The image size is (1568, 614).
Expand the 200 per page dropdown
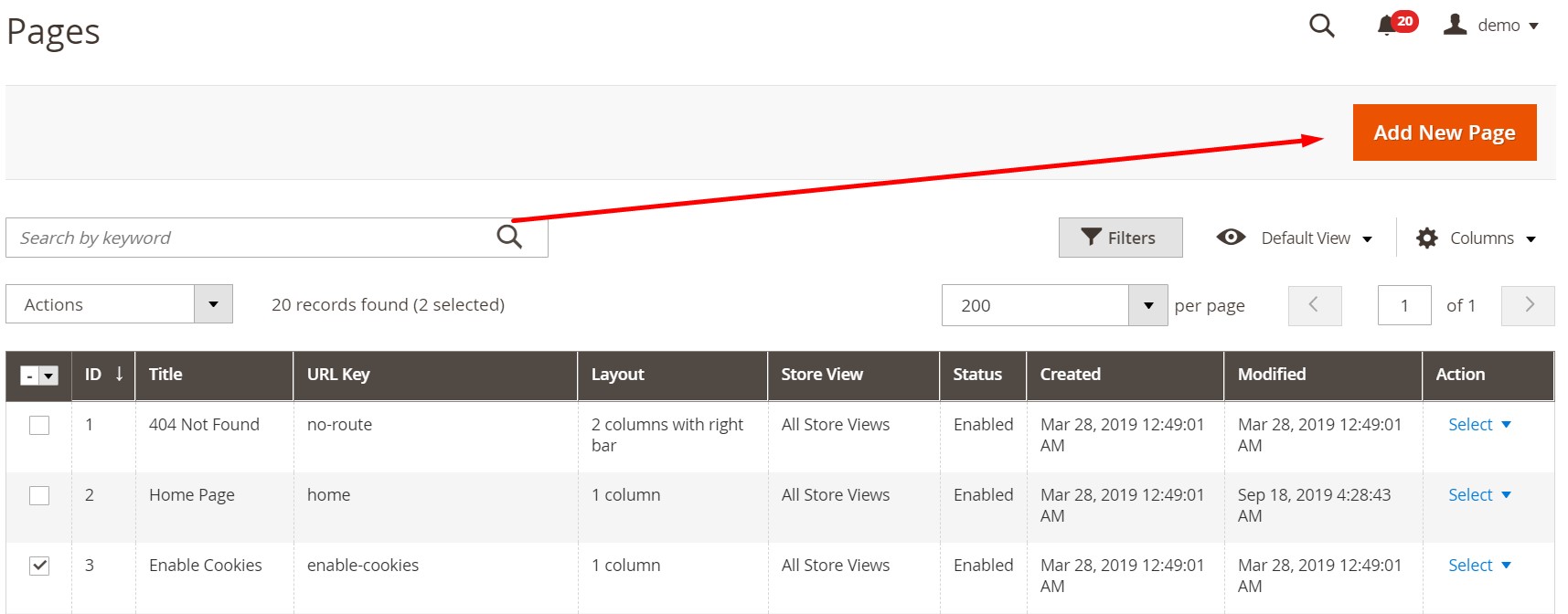1147,305
